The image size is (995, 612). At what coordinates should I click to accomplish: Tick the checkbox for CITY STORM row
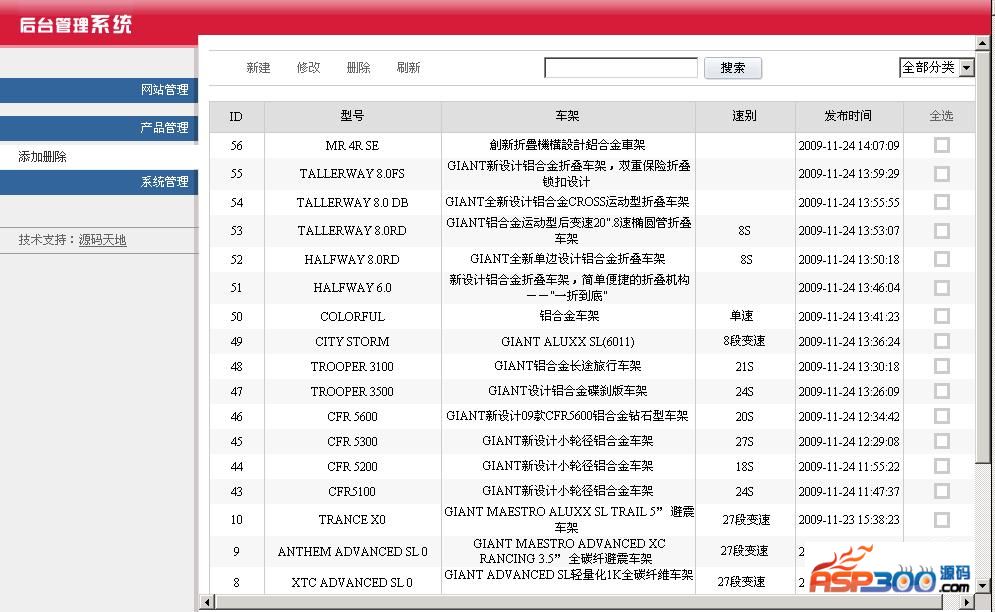(x=942, y=342)
